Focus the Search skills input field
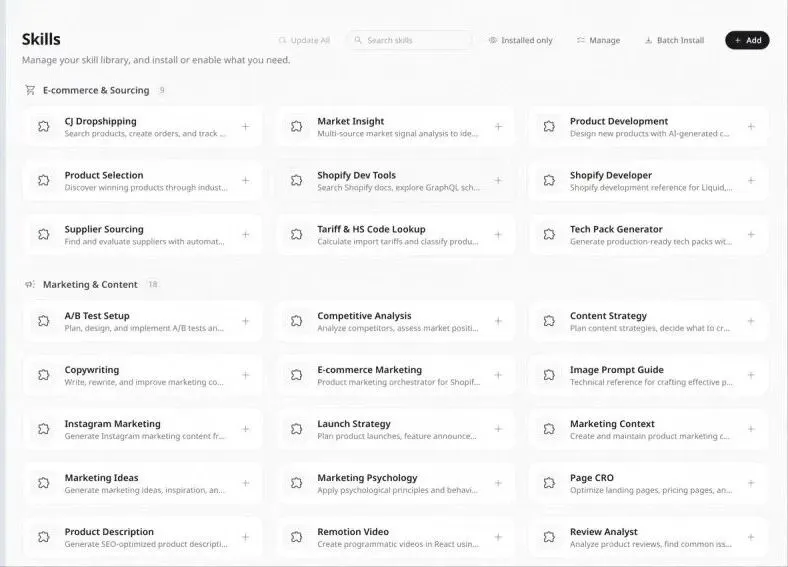788x567 pixels. coord(412,40)
